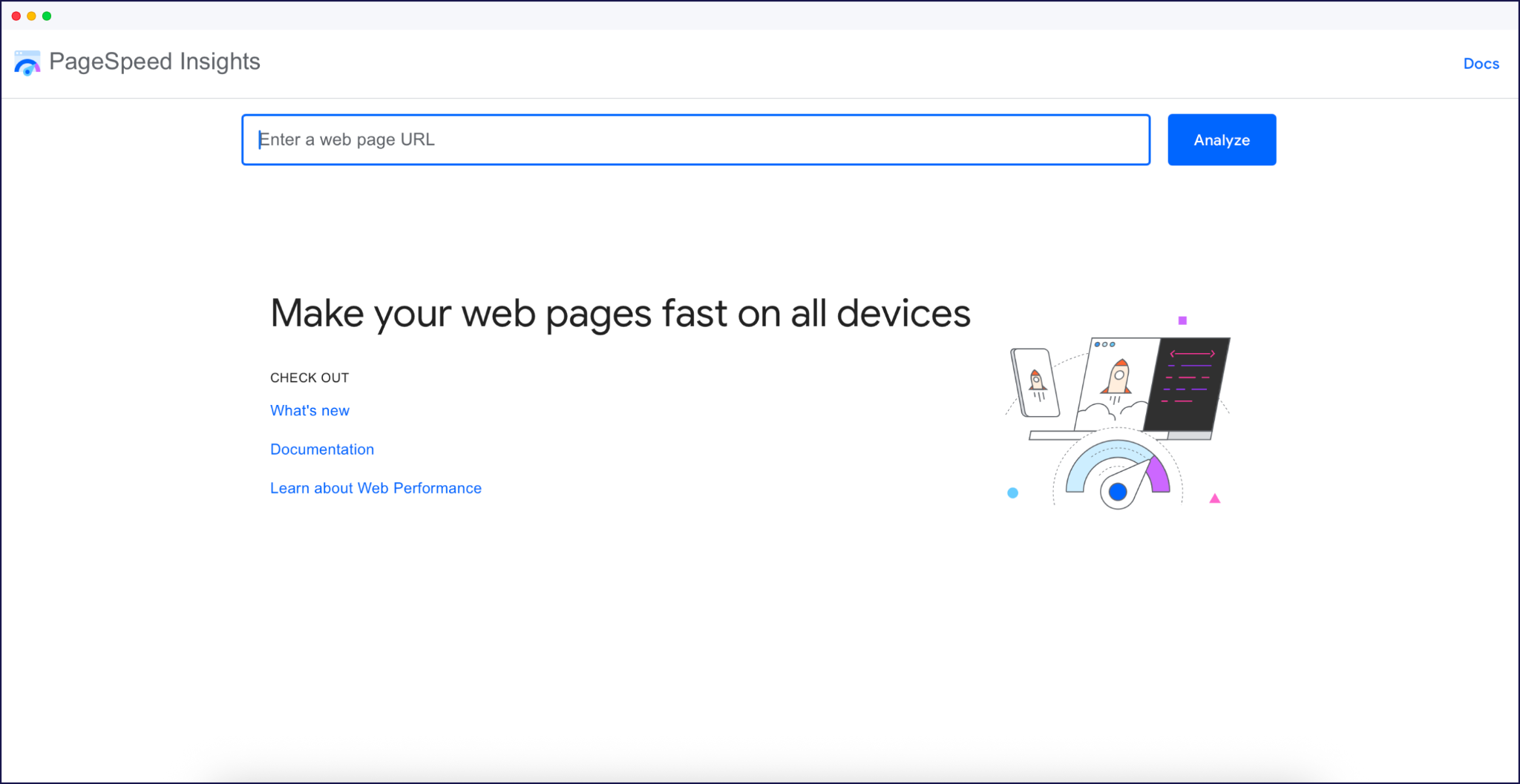Close the window with red button
The width and height of the screenshot is (1520, 784).
[16, 16]
